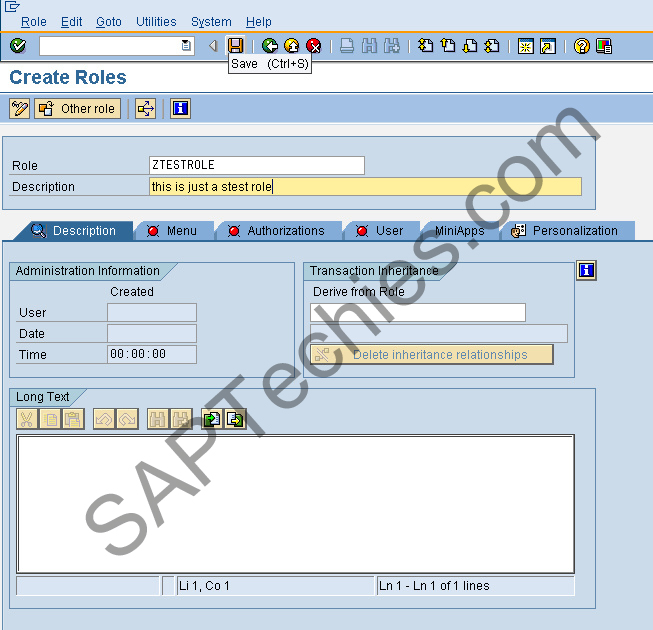
Task: Click the green checkmark Enter icon
Action: [18, 45]
